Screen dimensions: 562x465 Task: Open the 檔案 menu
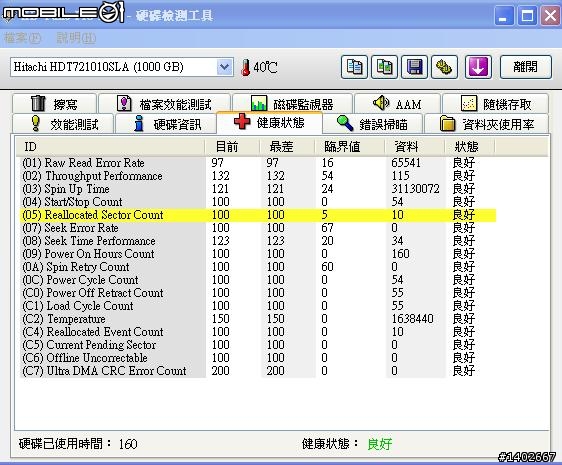point(23,38)
